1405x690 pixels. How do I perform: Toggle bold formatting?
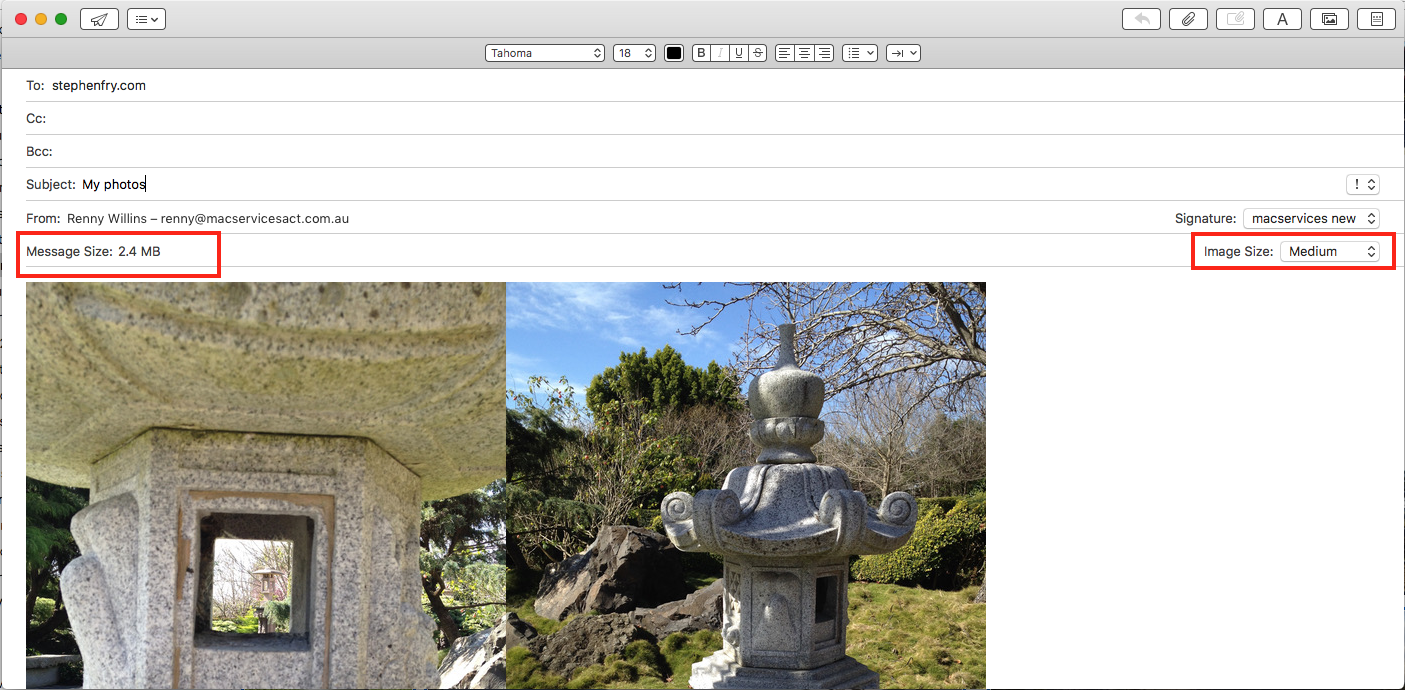pyautogui.click(x=701, y=53)
